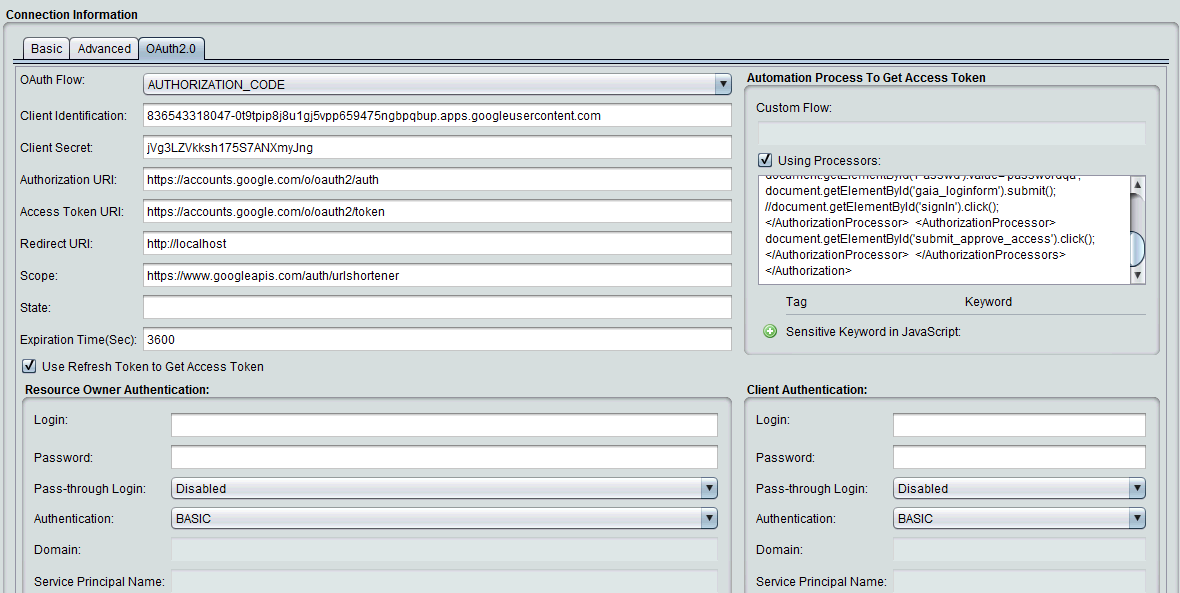
Task: Switch to the Basic tab
Action: [x=46, y=49]
